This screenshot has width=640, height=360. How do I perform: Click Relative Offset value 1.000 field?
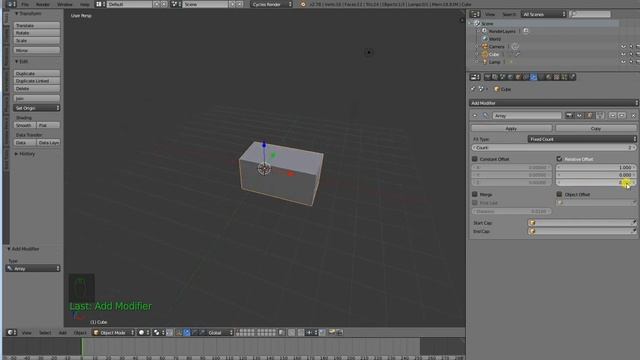click(x=596, y=167)
